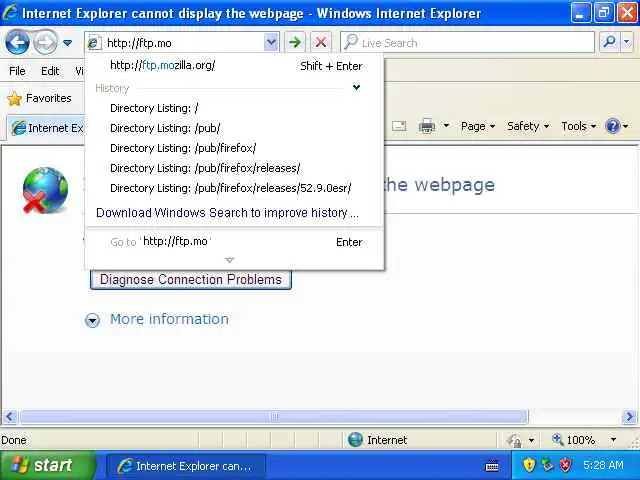Click the Internet zone globe in status bar
The image size is (640, 480).
pyautogui.click(x=355, y=440)
